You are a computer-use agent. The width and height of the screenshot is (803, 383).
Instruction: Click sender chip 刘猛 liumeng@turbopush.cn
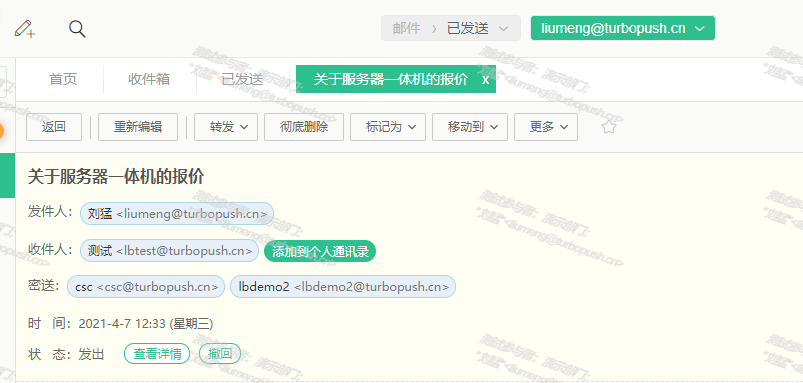177,214
